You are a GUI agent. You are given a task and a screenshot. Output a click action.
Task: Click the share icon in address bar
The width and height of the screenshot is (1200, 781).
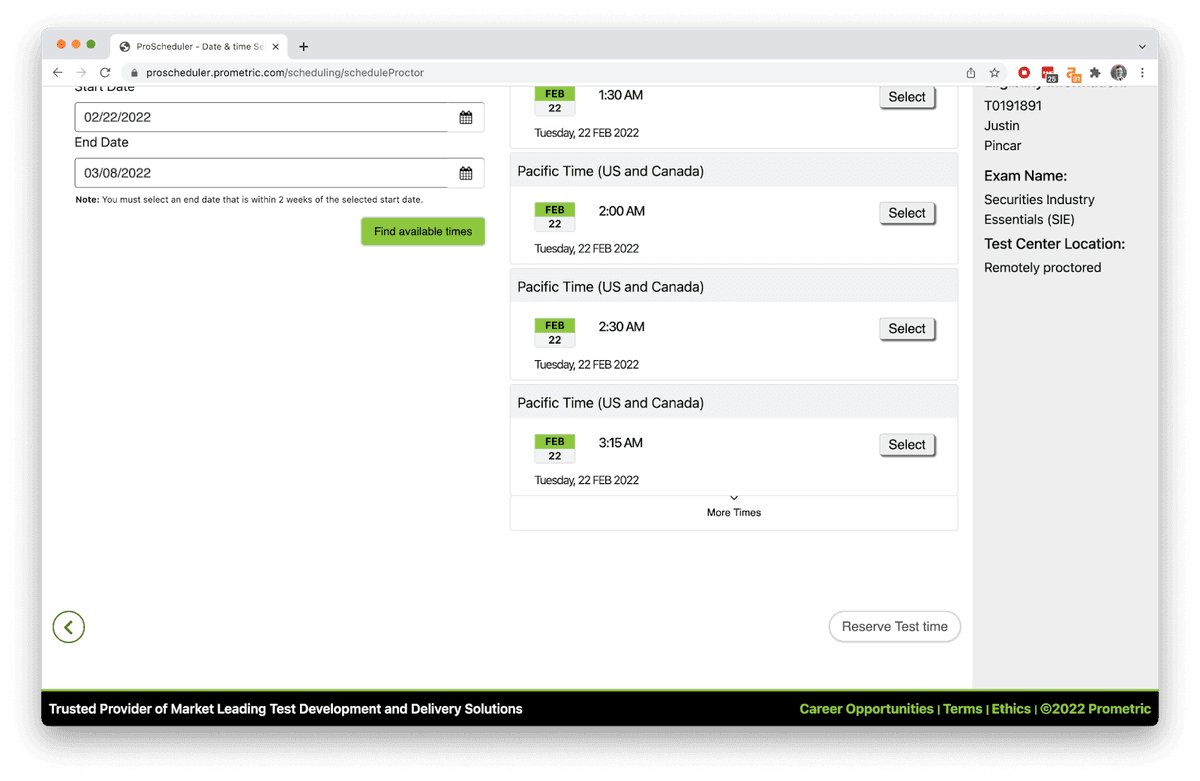point(971,73)
